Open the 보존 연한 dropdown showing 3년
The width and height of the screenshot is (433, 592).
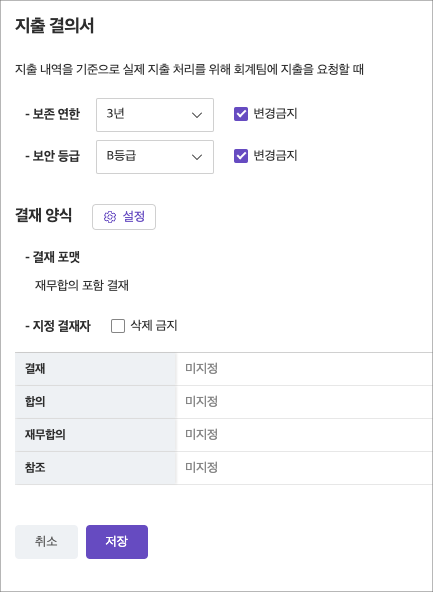tap(155, 115)
